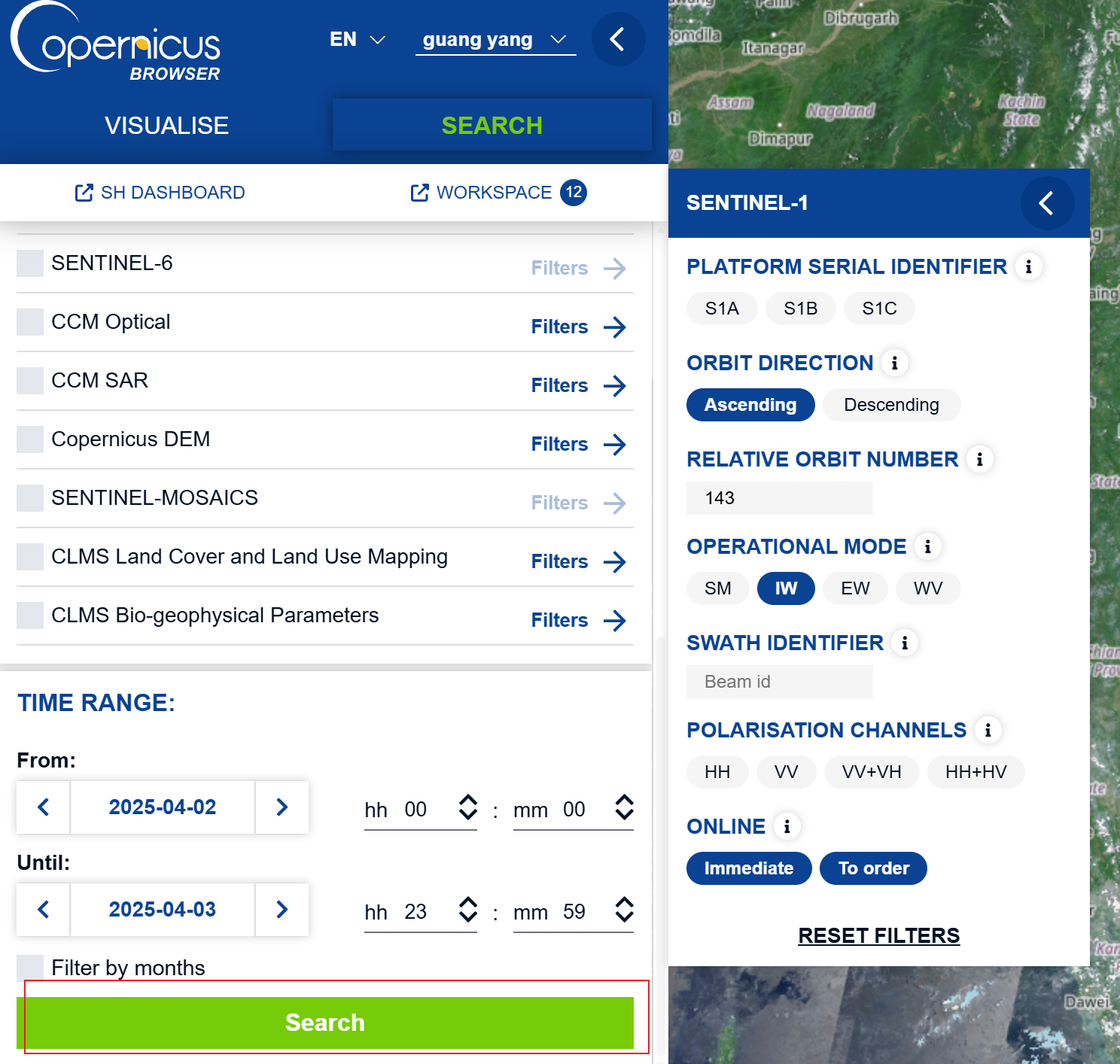Open WORKSPACE link
Viewport: 1120px width, 1064px height.
pos(482,193)
